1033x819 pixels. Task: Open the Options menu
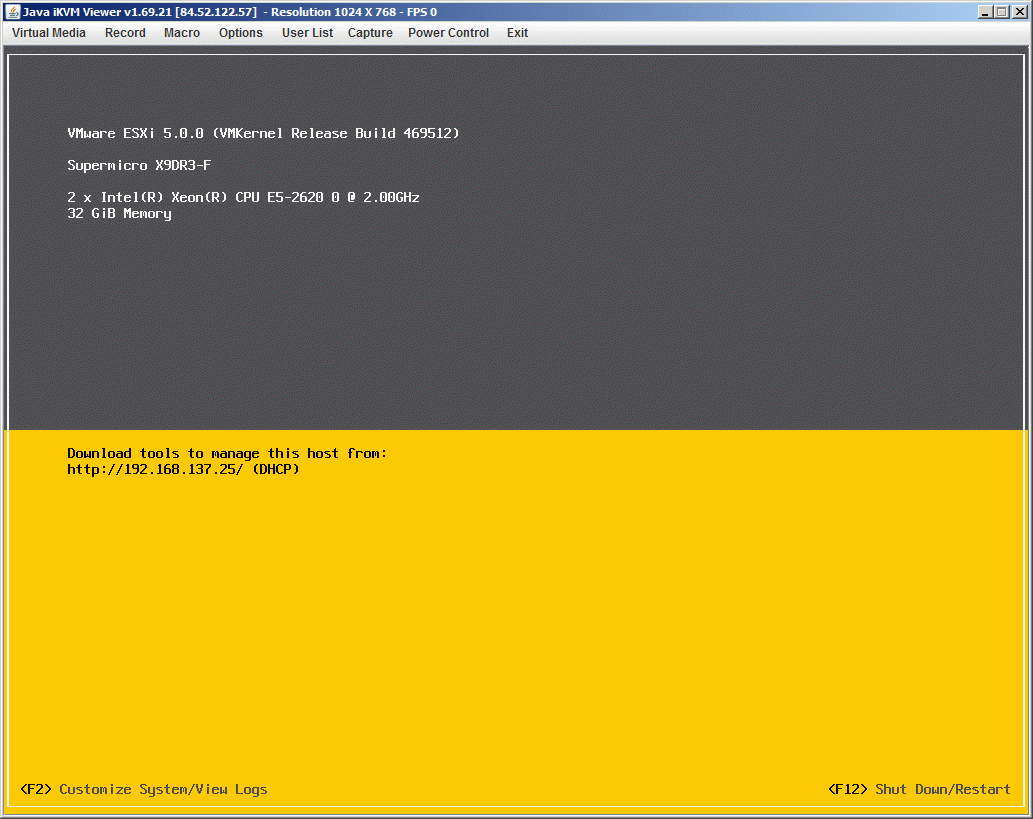point(240,33)
